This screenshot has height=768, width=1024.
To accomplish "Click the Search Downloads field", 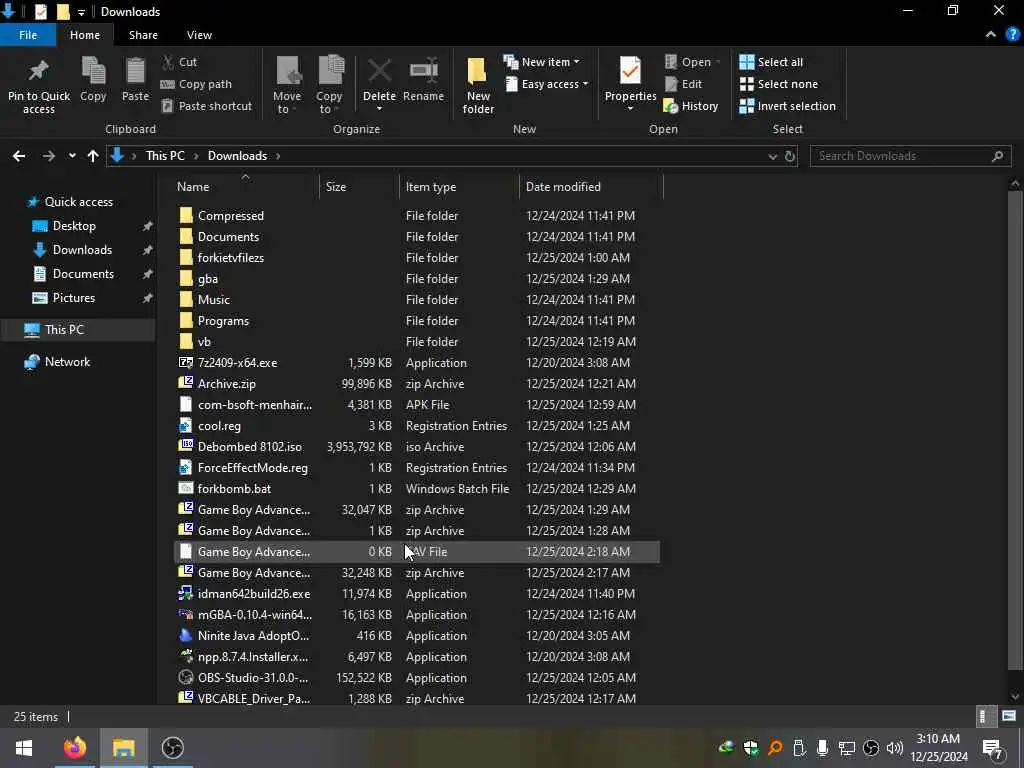I will (x=910, y=156).
